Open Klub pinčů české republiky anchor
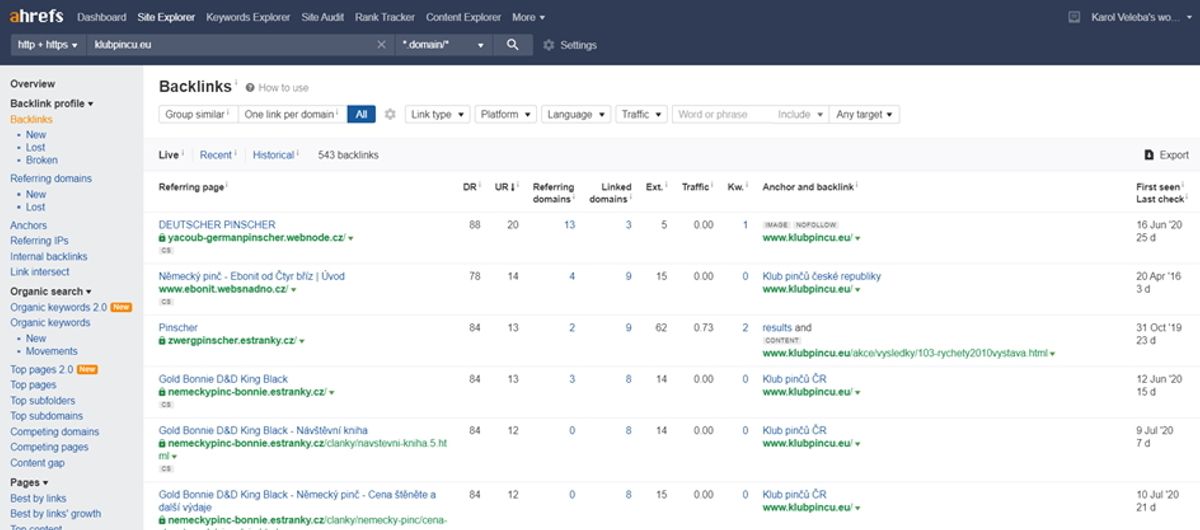Image resolution: width=1200 pixels, height=530 pixels. click(822, 276)
